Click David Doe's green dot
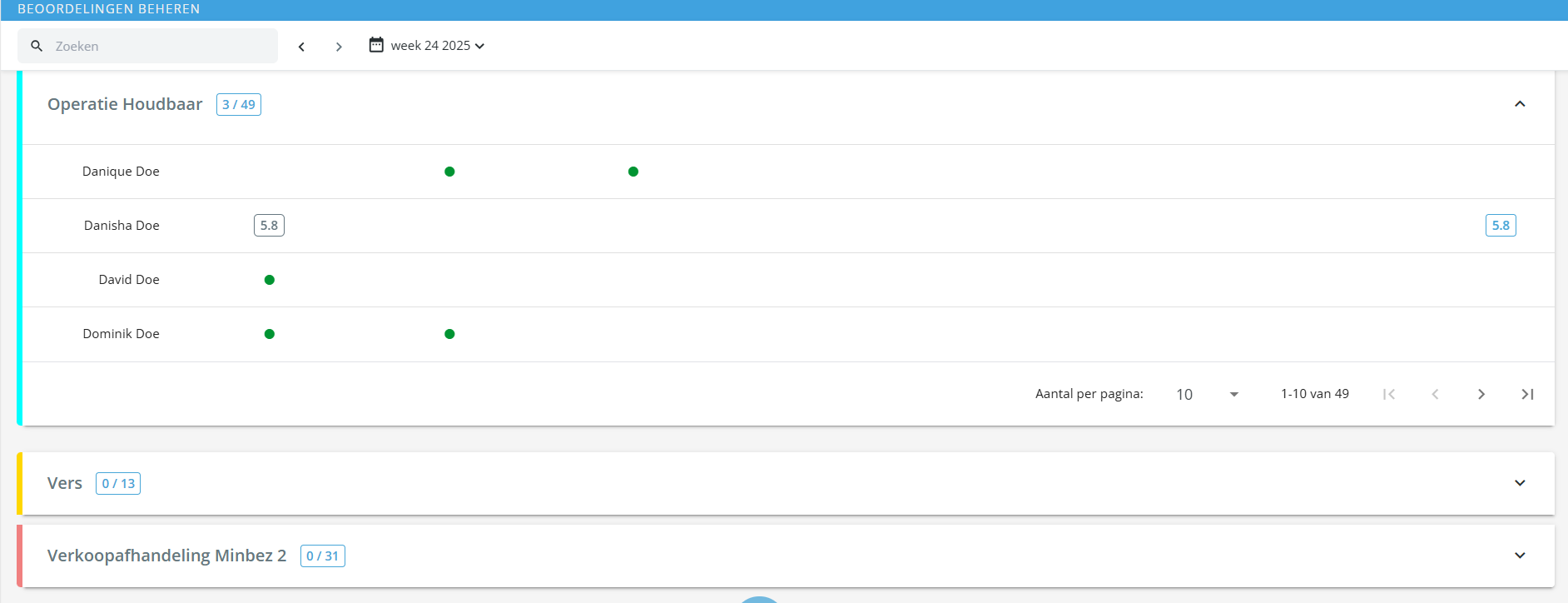This screenshot has width=1568, height=603. (270, 280)
